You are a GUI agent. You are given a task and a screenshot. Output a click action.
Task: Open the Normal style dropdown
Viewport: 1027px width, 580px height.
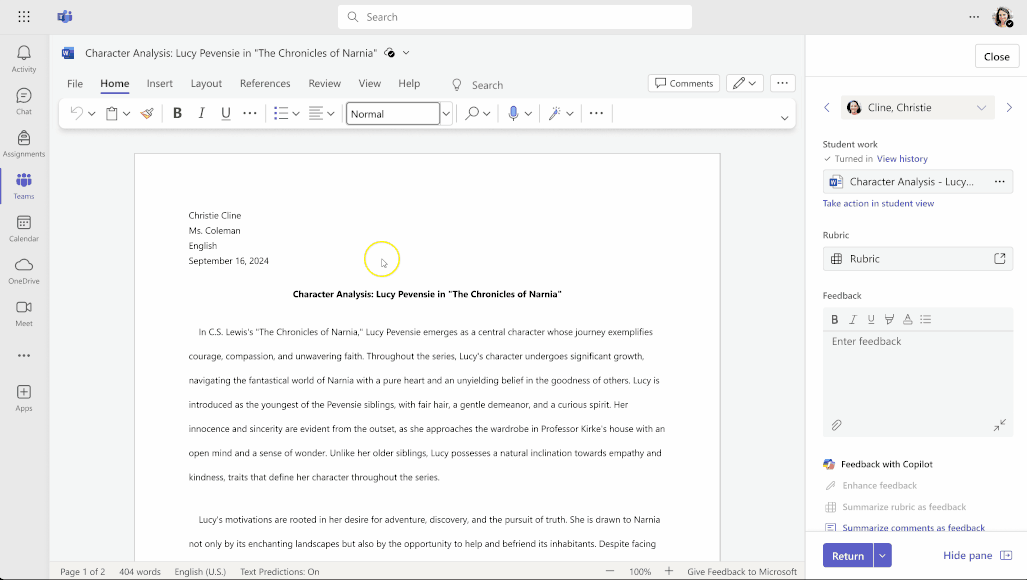click(x=445, y=113)
